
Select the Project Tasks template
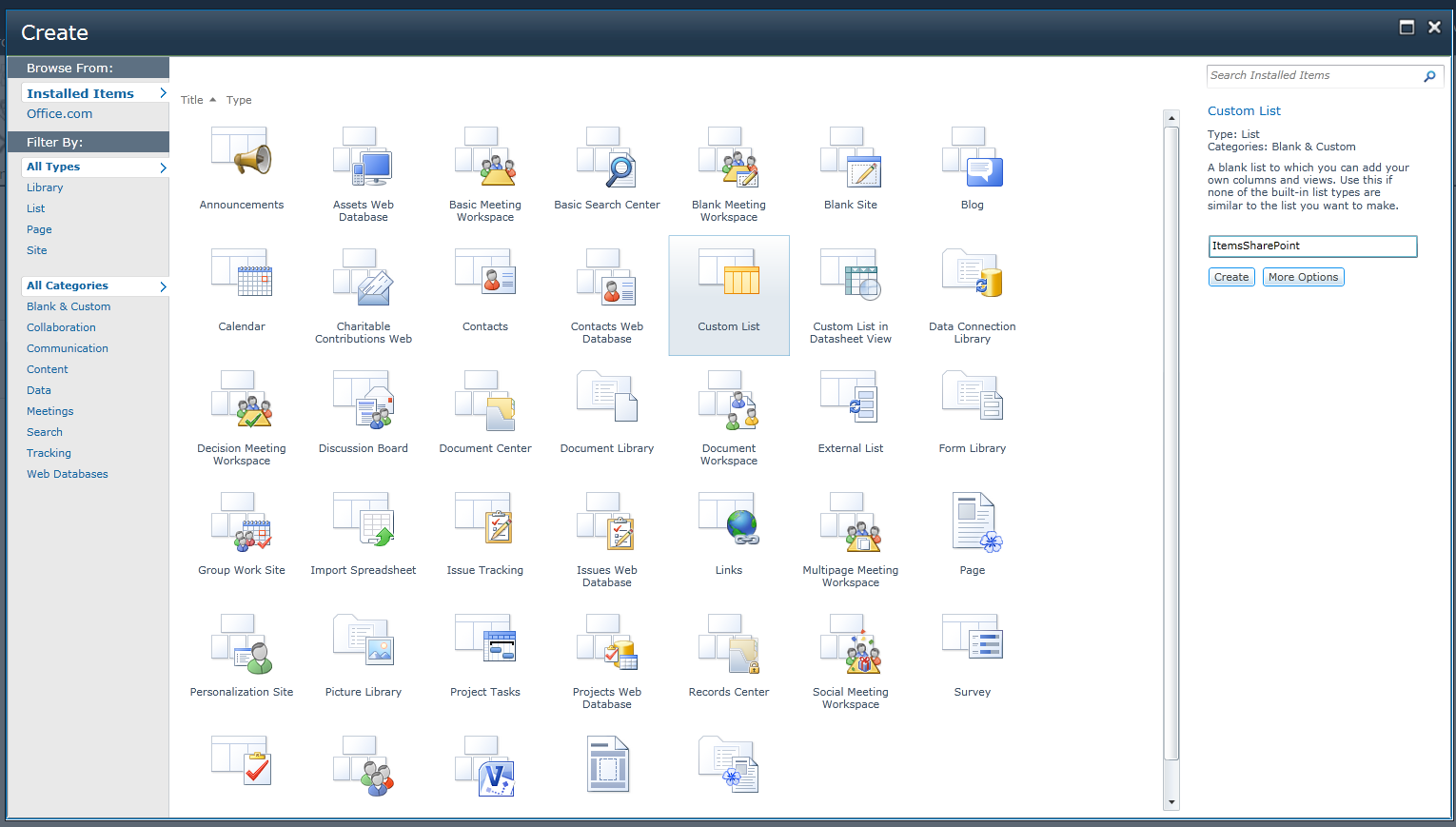[x=484, y=652]
